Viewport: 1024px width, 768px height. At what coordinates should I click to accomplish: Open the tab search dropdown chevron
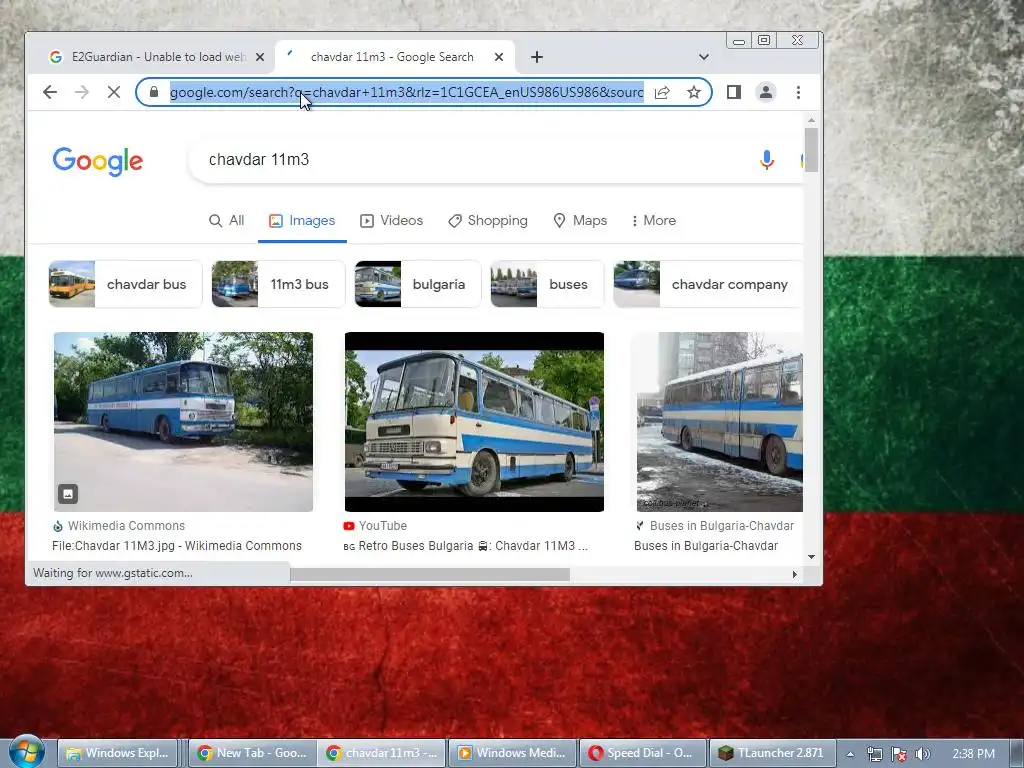click(703, 57)
